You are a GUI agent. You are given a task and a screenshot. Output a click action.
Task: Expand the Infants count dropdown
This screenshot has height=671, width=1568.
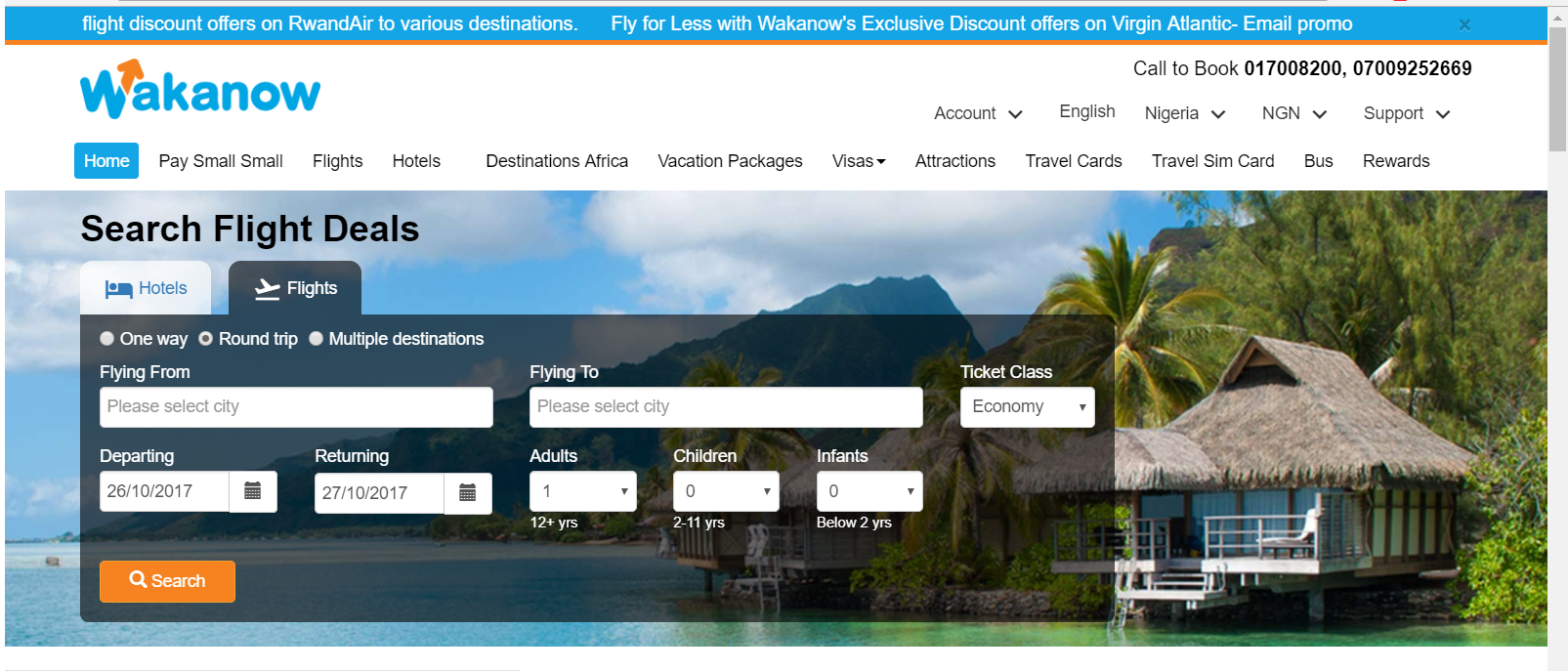coord(869,491)
